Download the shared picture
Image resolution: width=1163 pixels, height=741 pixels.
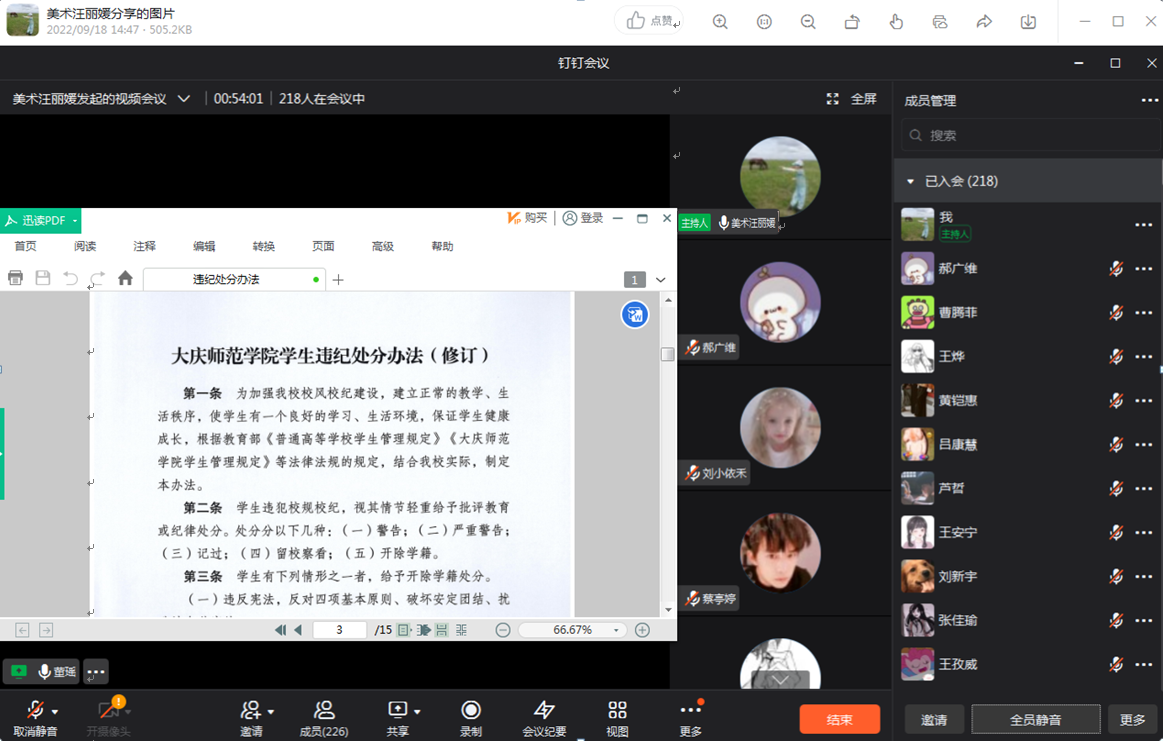1028,22
